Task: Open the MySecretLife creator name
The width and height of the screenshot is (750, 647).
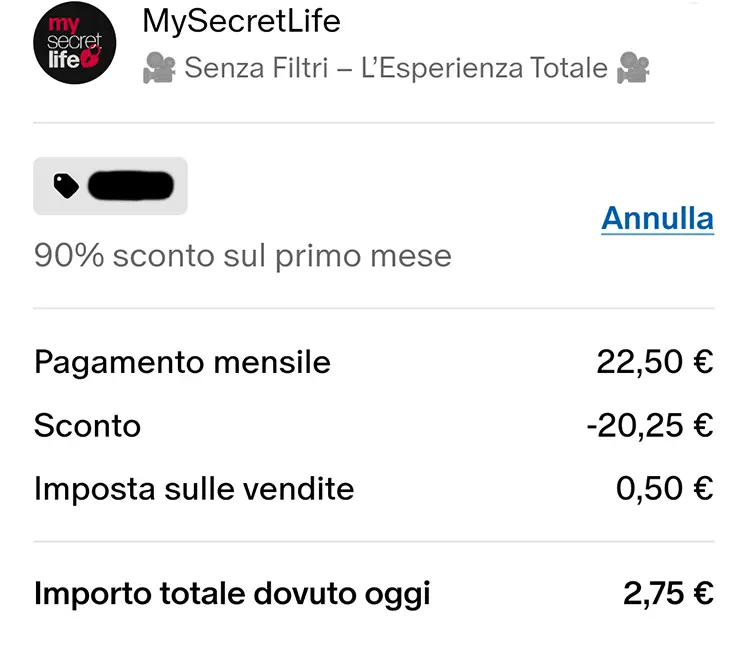Action: (241, 21)
